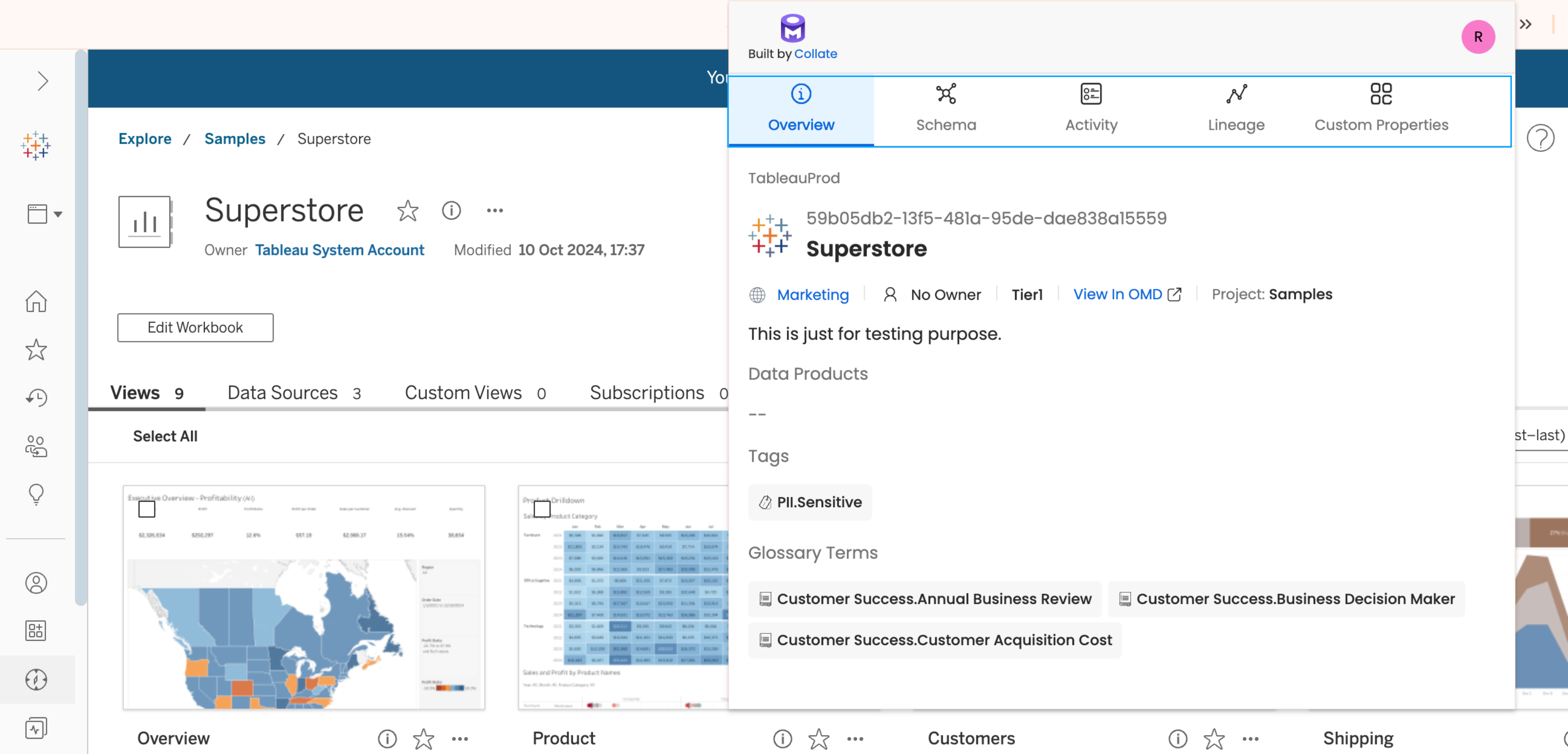Screen dimensions: 1568x754
Task: Open the Overview view thumbnail
Action: click(x=304, y=597)
